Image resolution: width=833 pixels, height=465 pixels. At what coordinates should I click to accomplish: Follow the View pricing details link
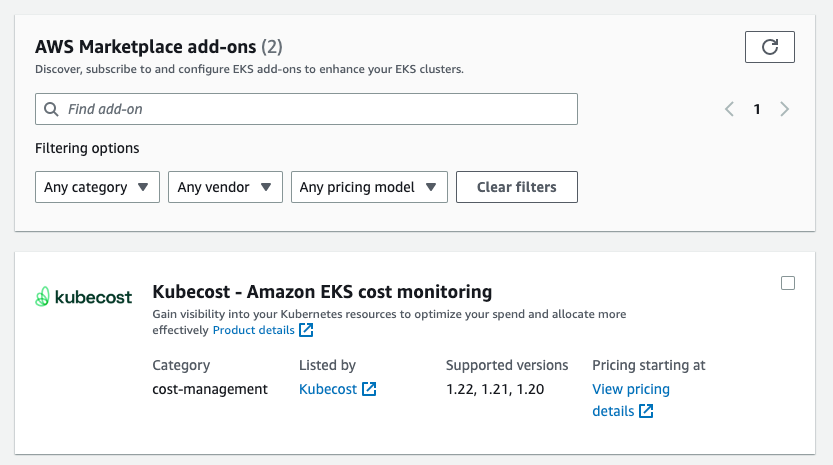coord(630,389)
